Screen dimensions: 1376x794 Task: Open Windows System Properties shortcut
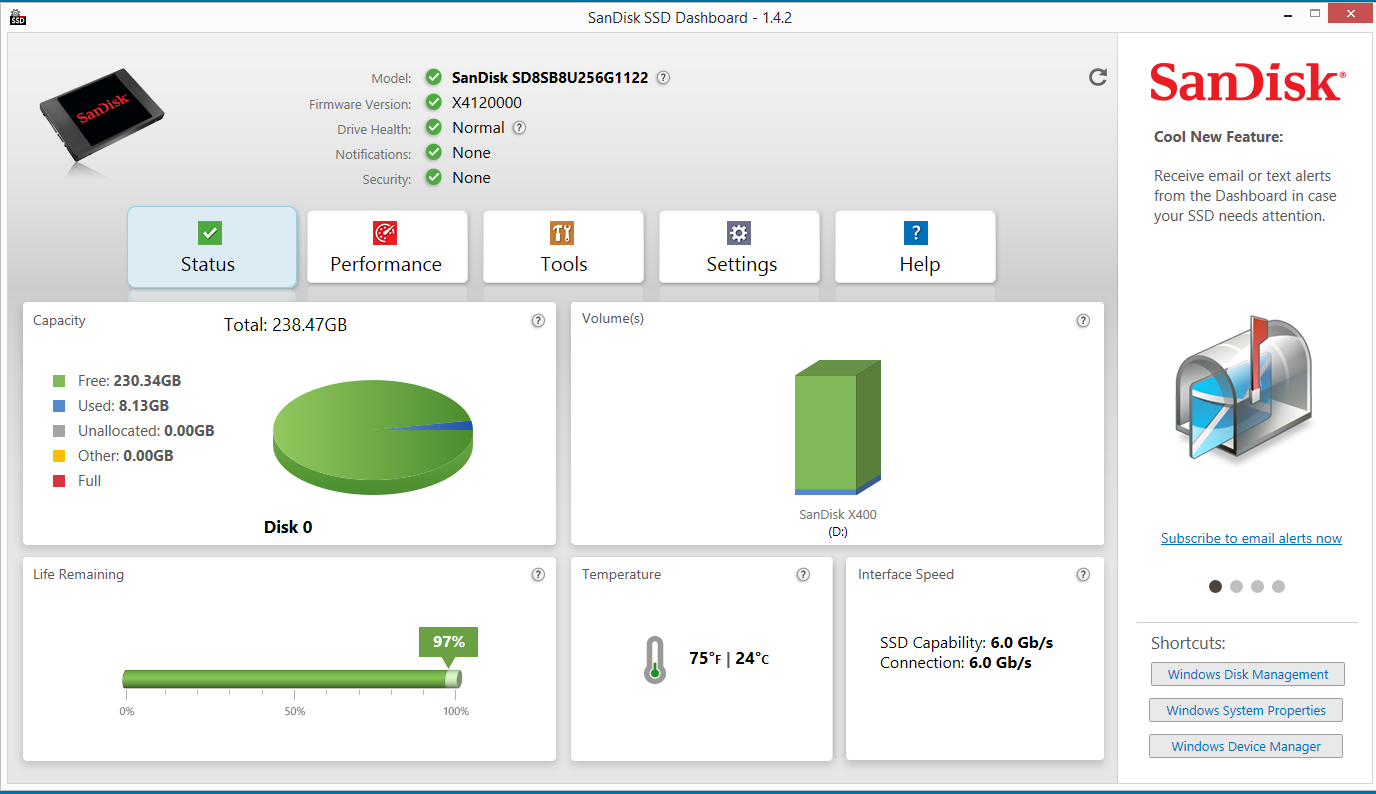click(x=1246, y=710)
